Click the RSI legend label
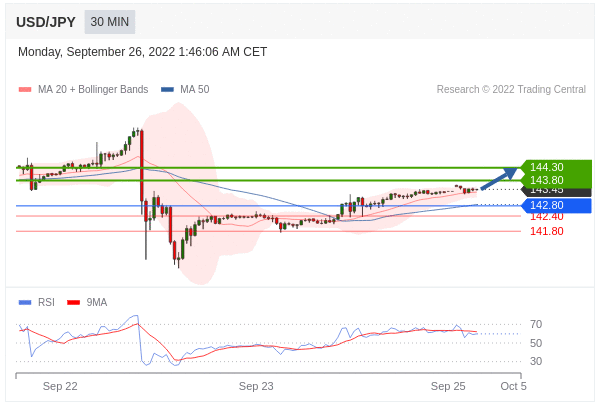This screenshot has width=601, height=410. [46, 302]
